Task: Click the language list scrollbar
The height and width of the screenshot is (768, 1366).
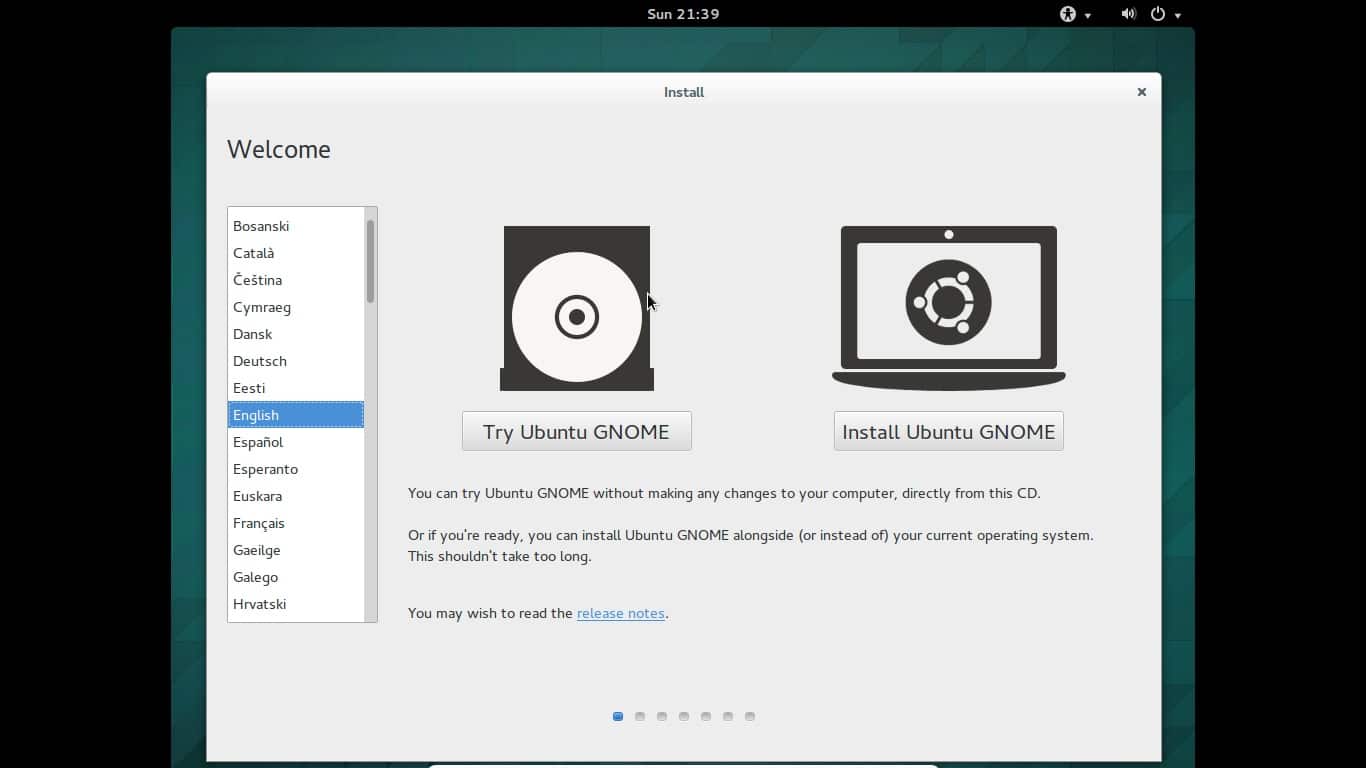Action: point(370,262)
